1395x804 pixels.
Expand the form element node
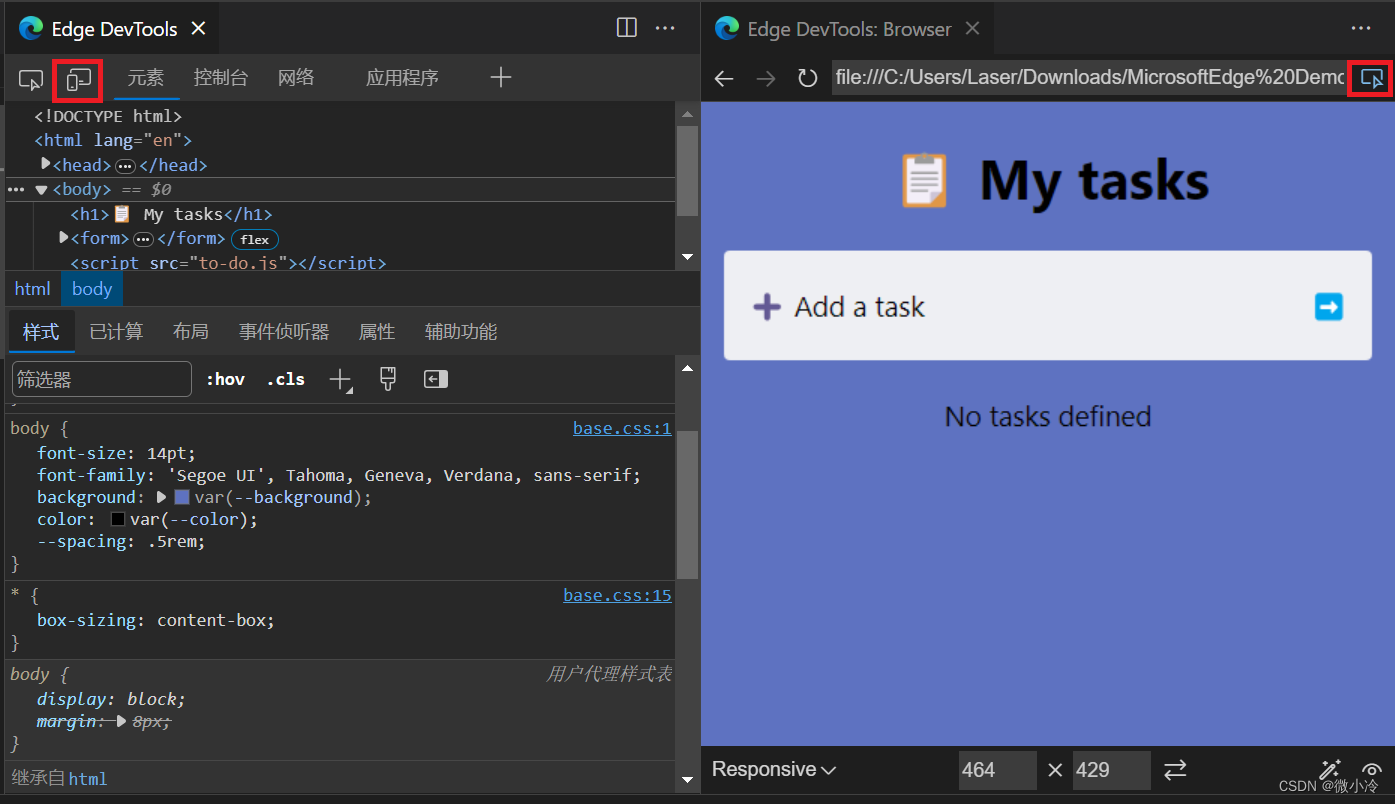pos(64,238)
